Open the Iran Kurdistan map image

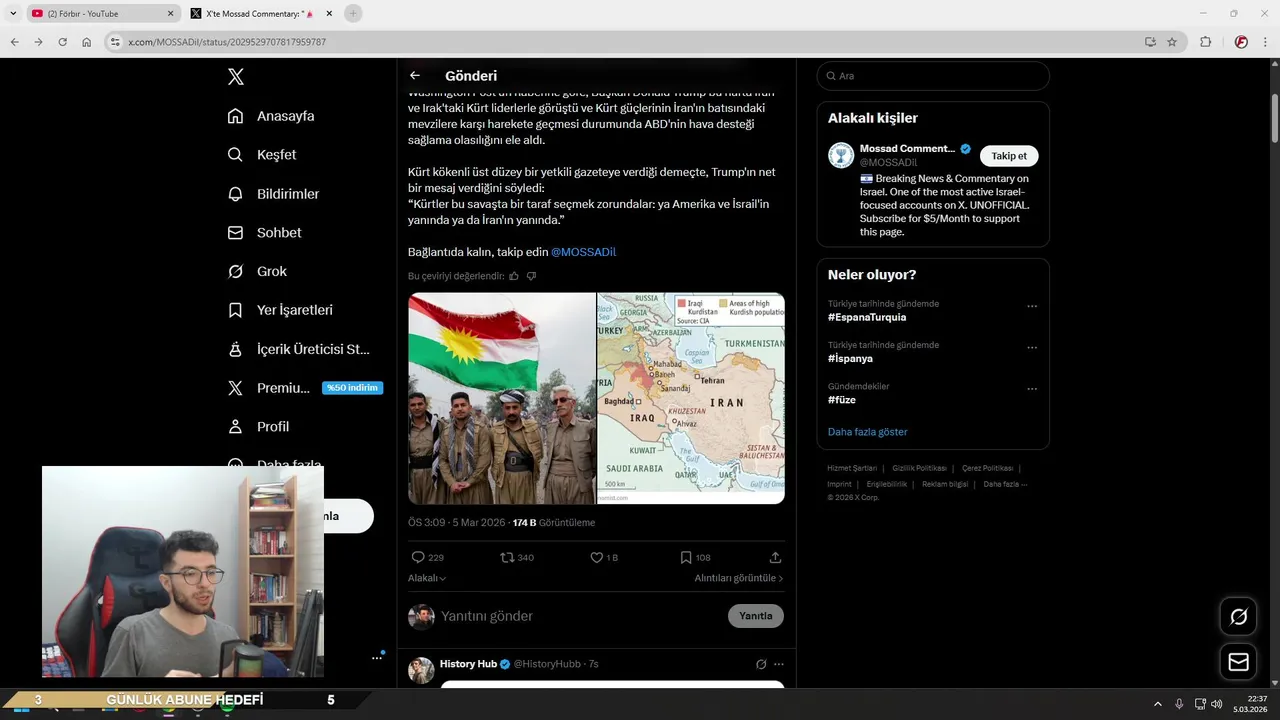click(691, 398)
